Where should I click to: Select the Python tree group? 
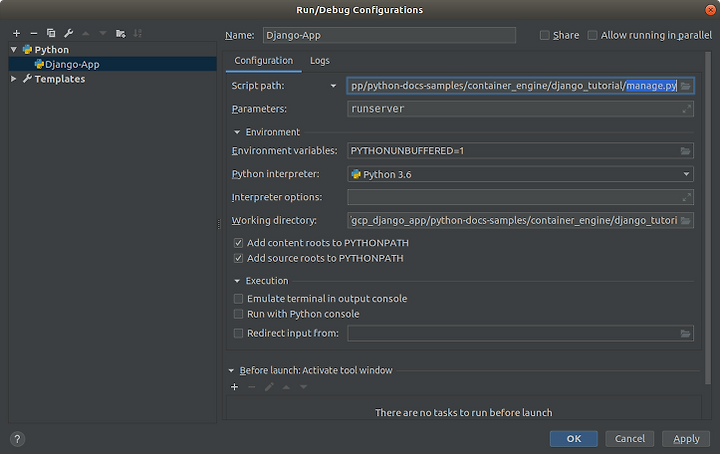tap(51, 50)
